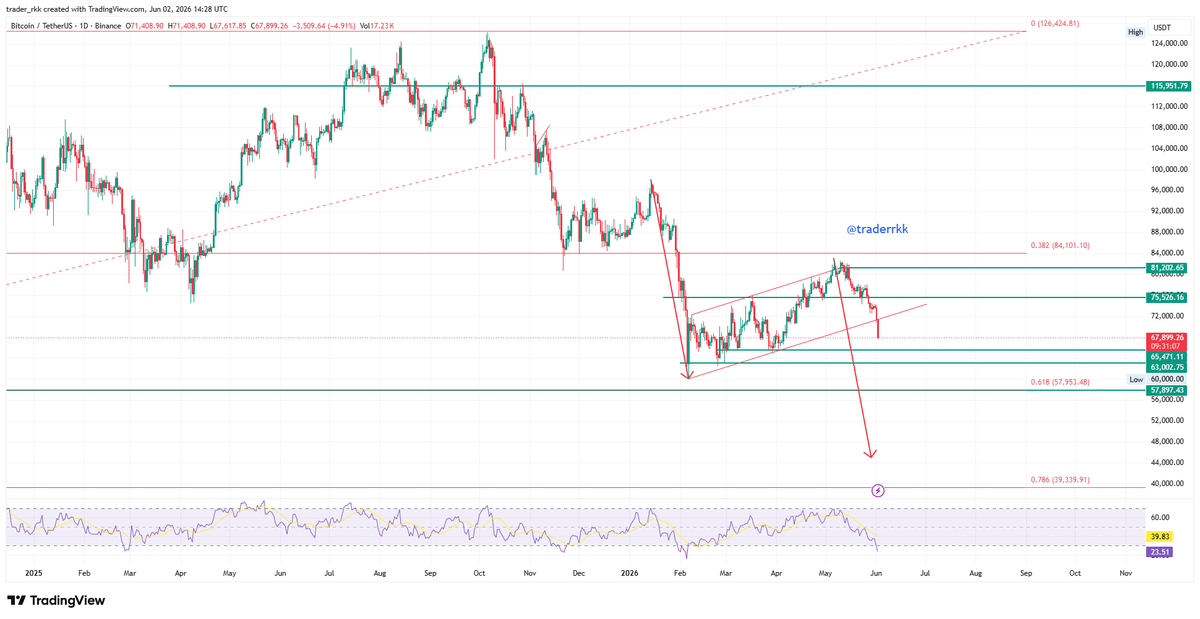Click the High marker label
This screenshot has height=619, width=1200.
1135,33
